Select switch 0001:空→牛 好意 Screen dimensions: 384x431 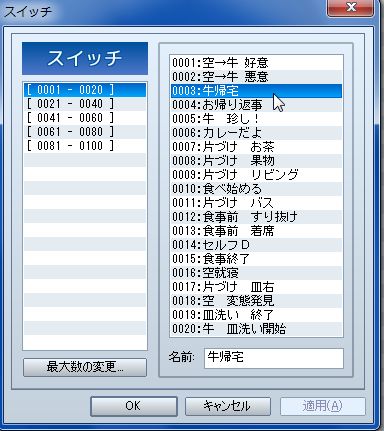[x=256, y=63]
